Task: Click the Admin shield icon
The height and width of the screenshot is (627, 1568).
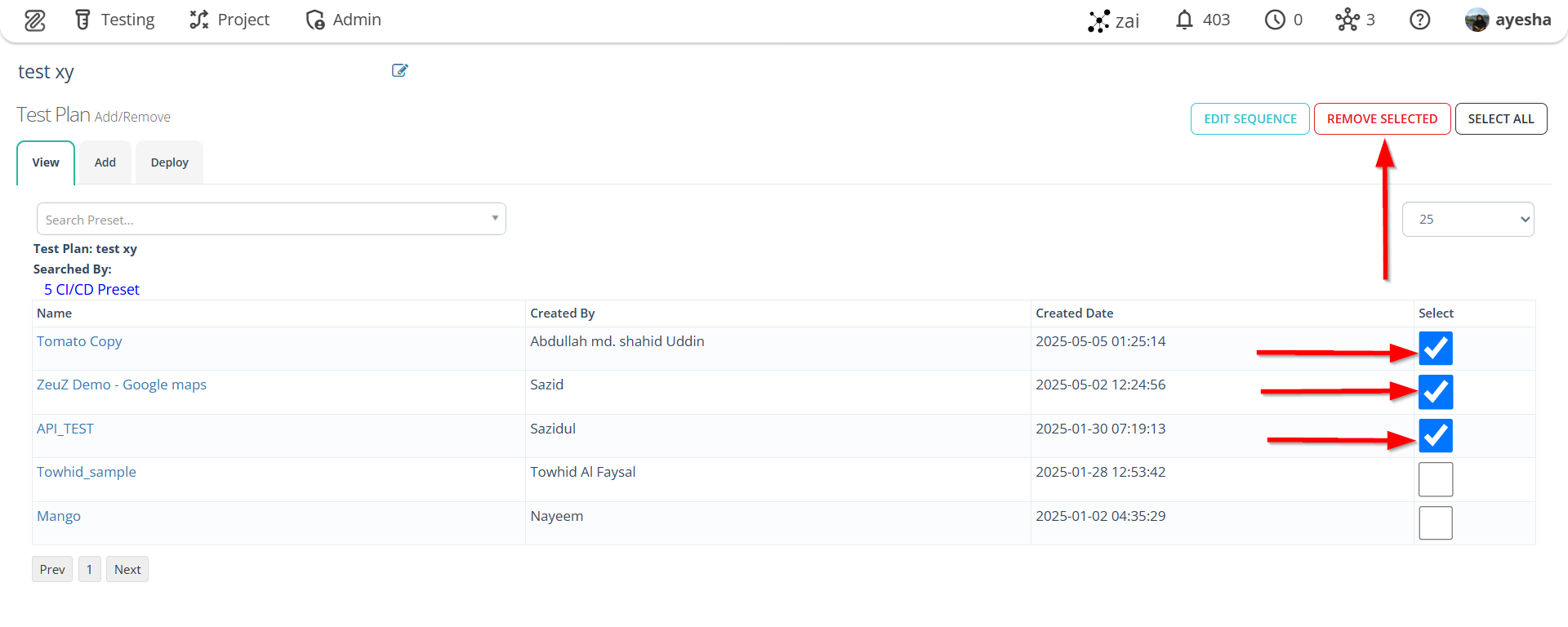Action: point(315,20)
